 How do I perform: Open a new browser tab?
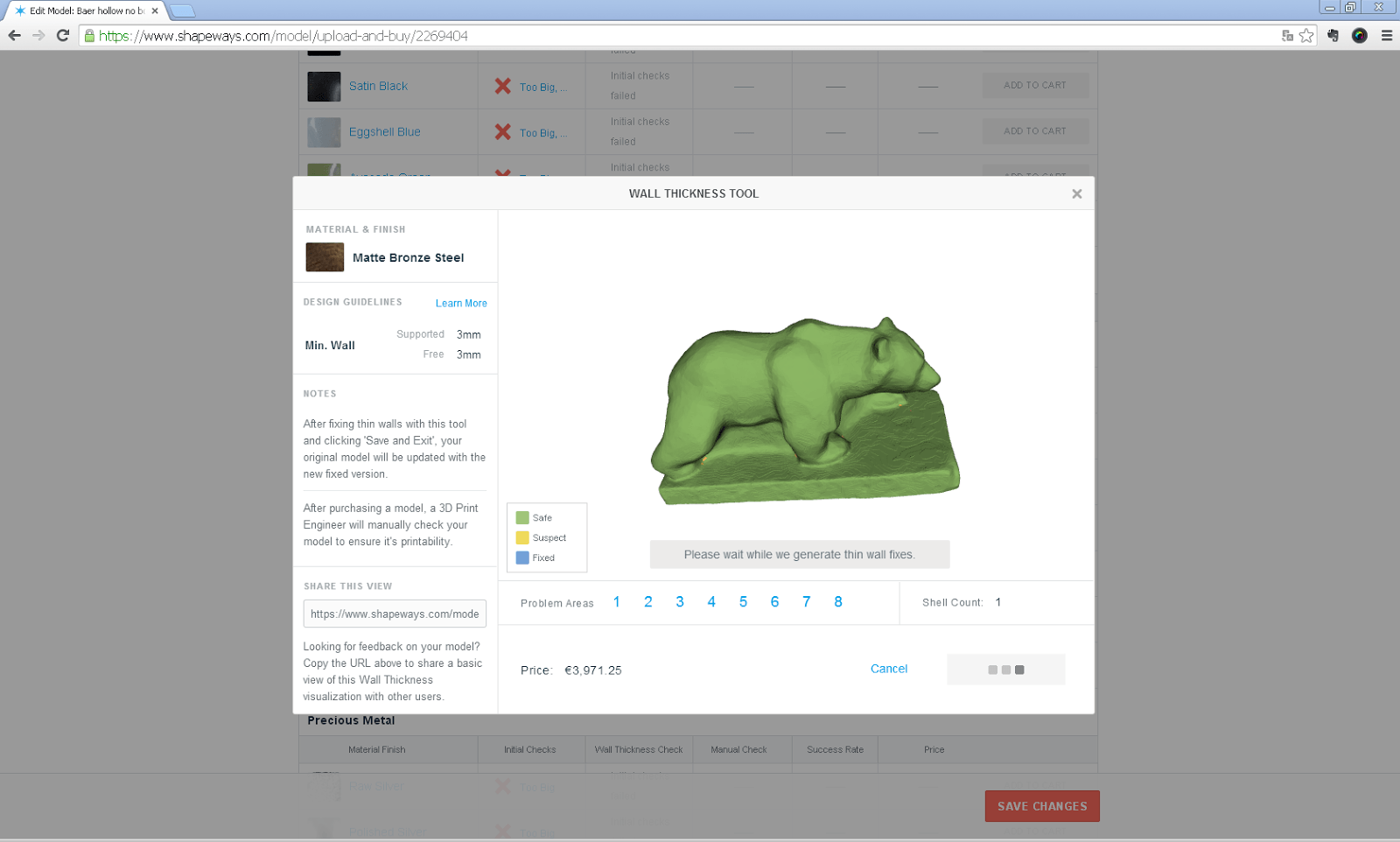coord(182,11)
